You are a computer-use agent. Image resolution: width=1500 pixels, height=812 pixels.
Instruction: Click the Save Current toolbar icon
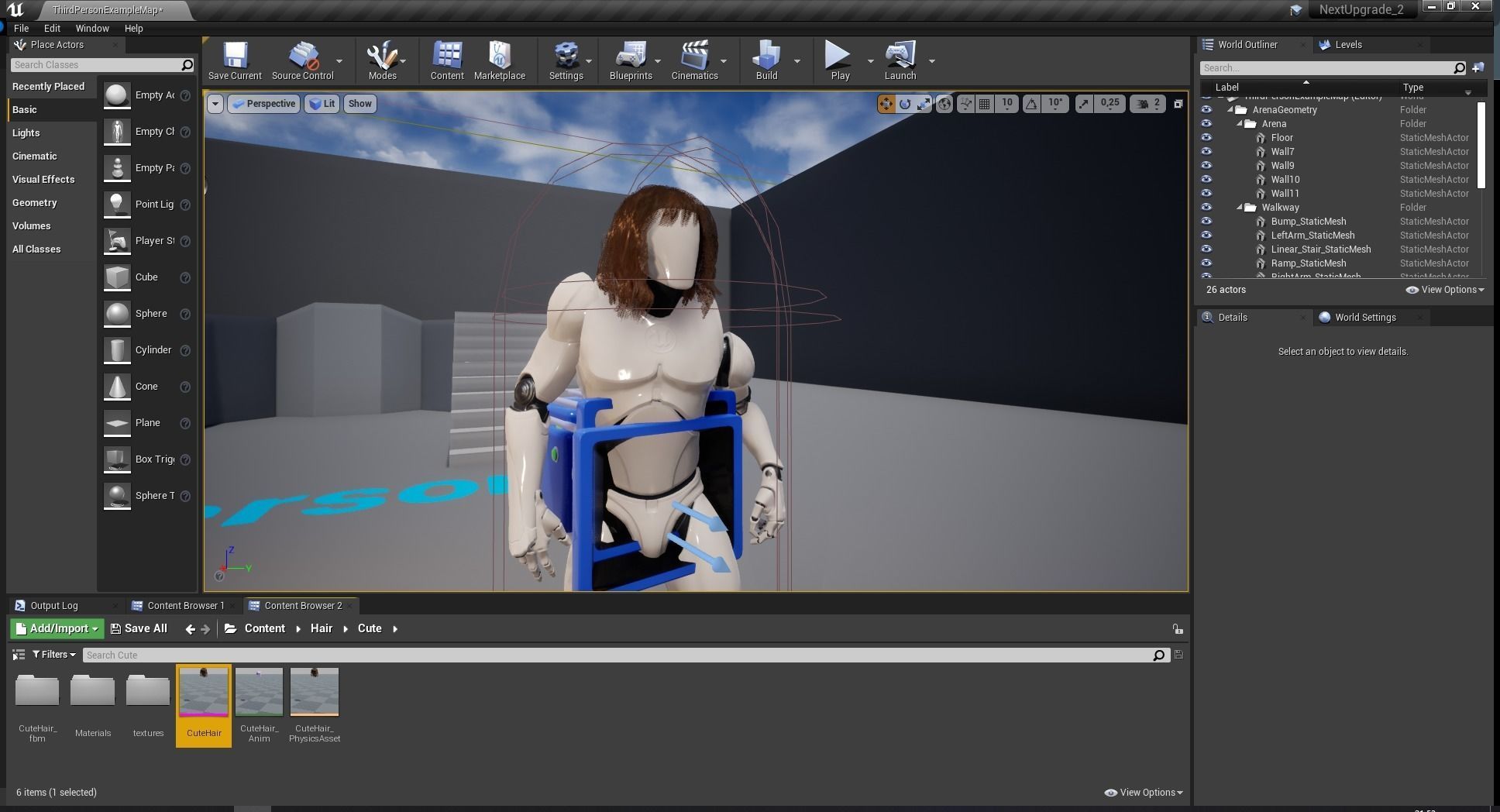[x=235, y=56]
